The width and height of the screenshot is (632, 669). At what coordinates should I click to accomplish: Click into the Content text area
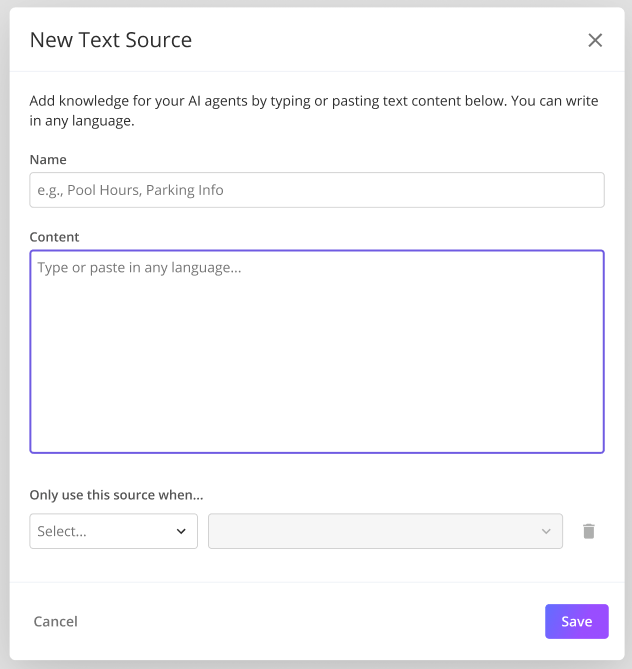coord(316,350)
